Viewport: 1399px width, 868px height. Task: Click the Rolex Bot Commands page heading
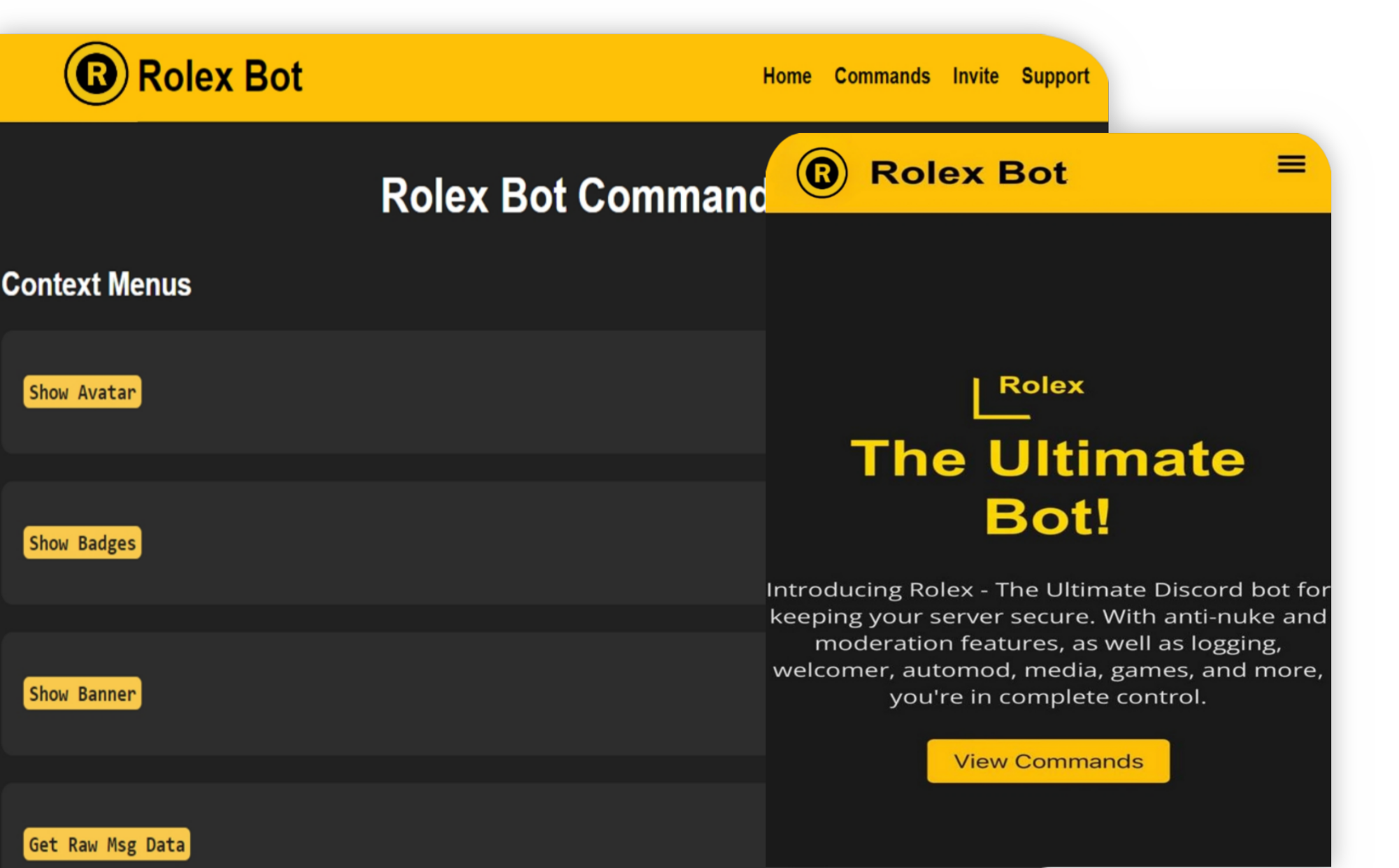pos(573,196)
